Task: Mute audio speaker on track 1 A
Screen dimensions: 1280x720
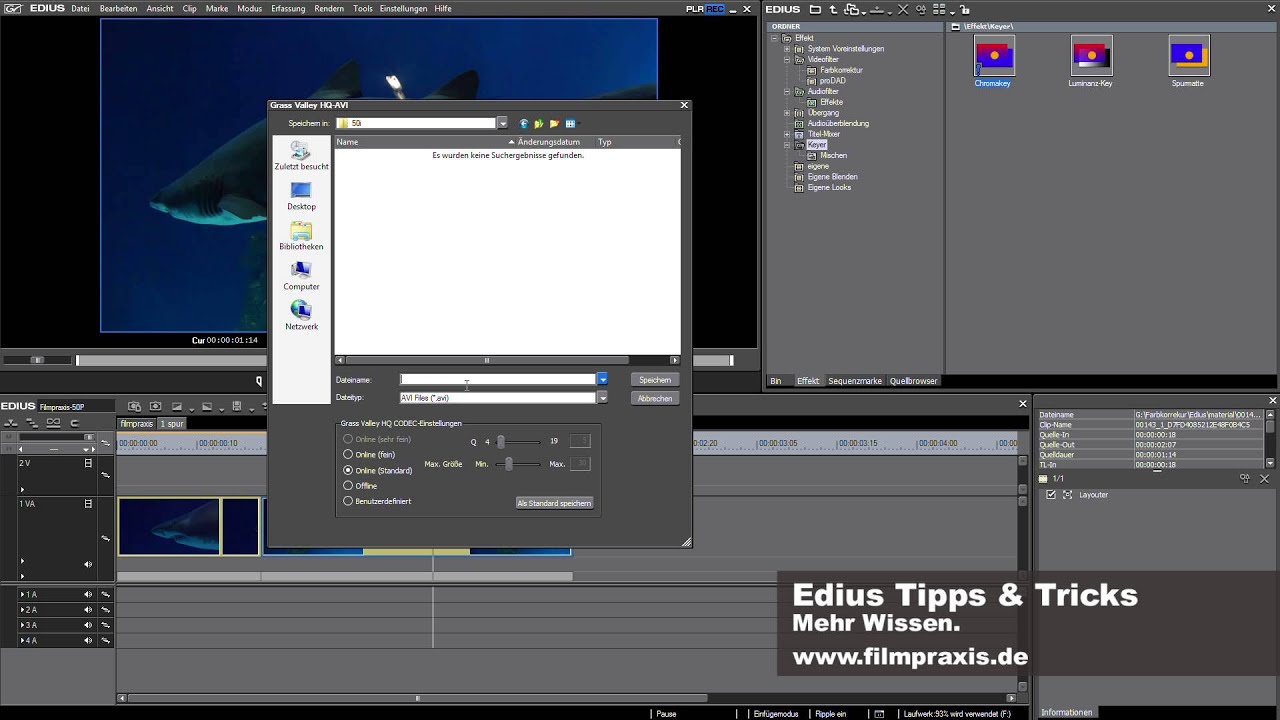Action: [88, 594]
